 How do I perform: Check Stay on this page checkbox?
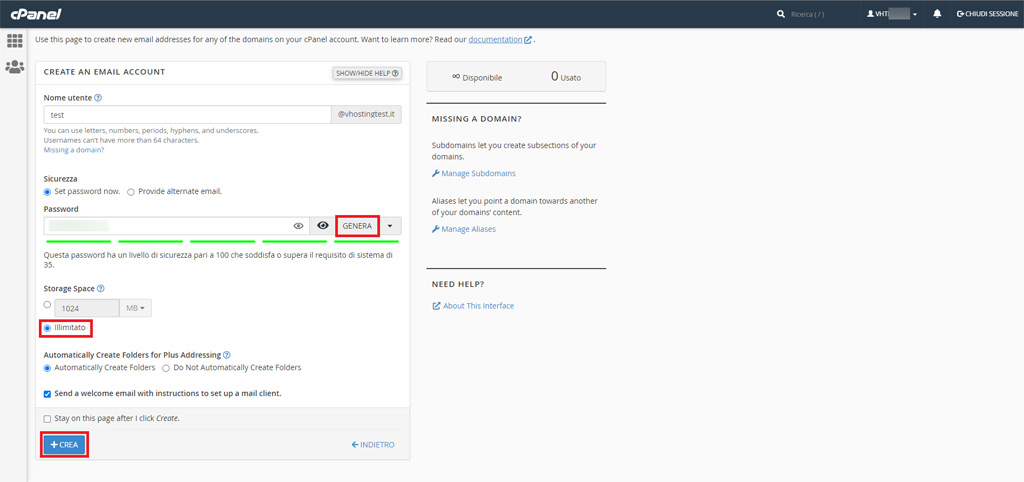coord(48,418)
